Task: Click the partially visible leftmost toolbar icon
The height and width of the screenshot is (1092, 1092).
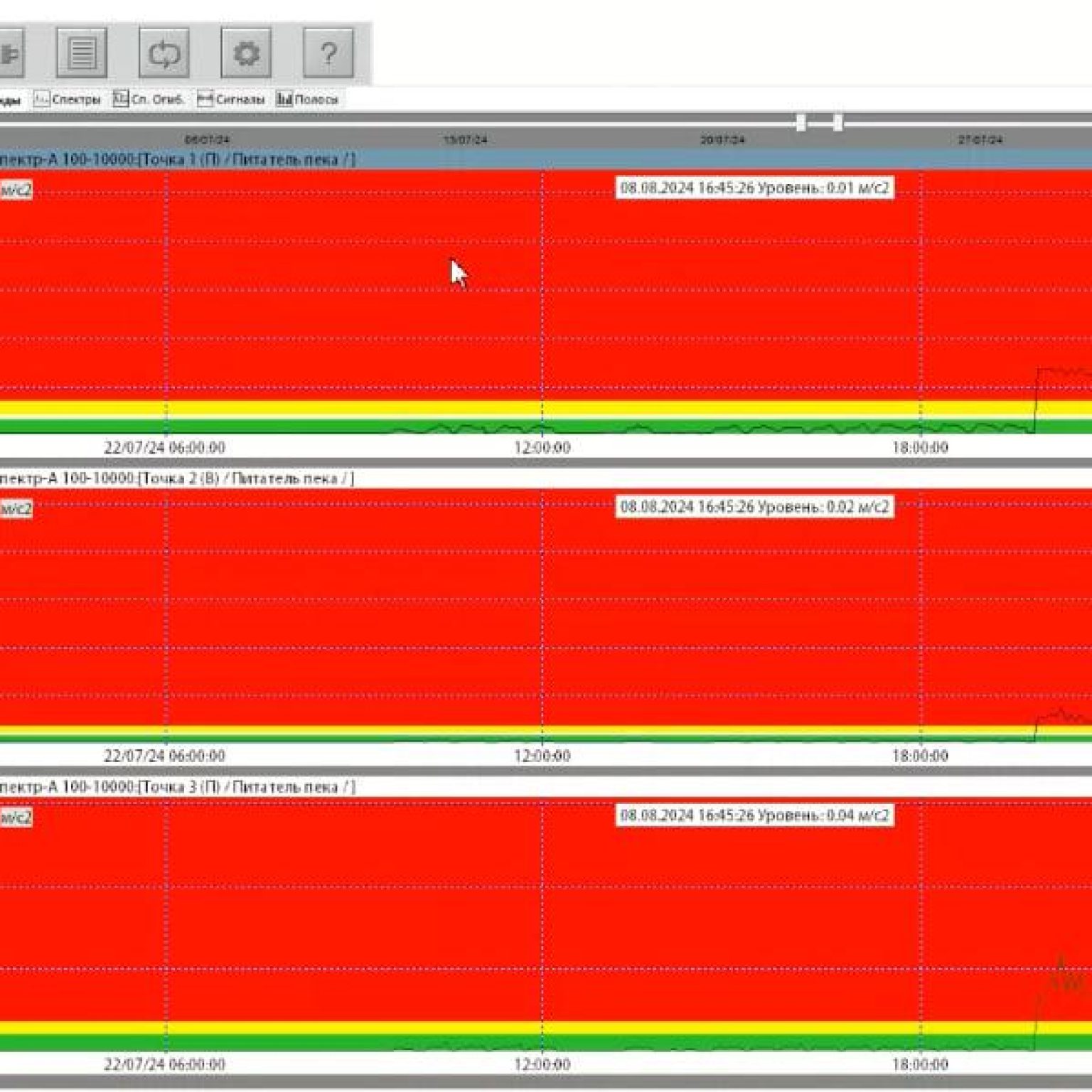Action: 10,53
